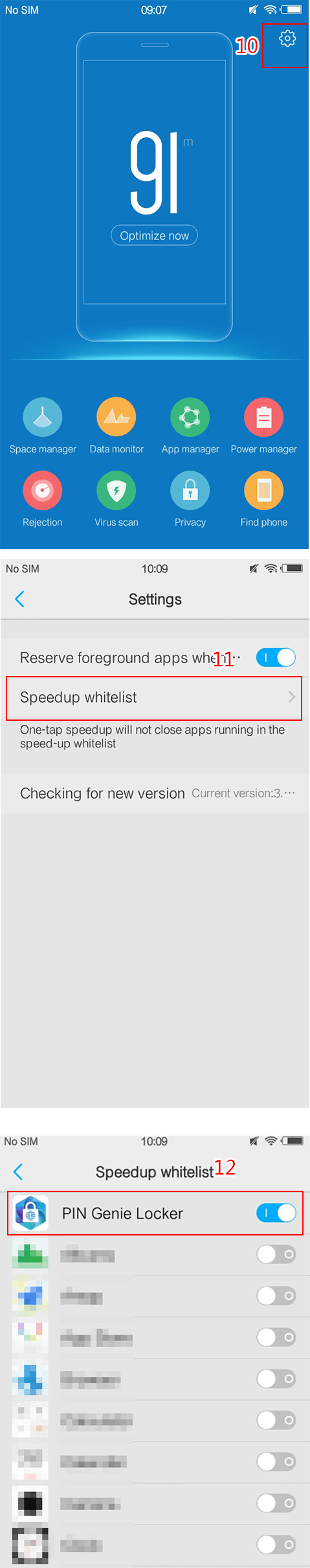This screenshot has width=310, height=1568.
Task: Disable PIN Genie Locker whitelist switch
Action: point(276,1212)
